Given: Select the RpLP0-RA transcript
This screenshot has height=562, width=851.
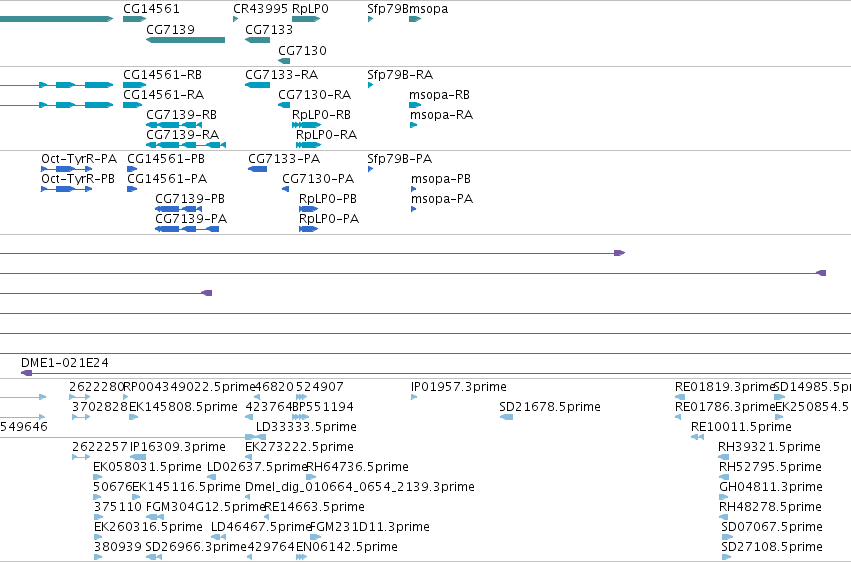Looking at the screenshot, I should click(x=308, y=145).
